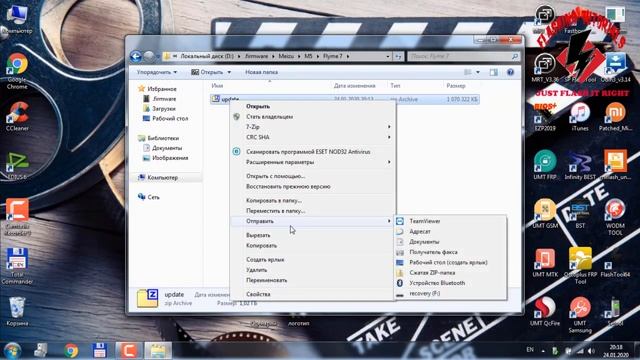Image resolution: width=640 pixels, height=360 pixels.
Task: Send file to TeamViewer
Action: click(450, 221)
